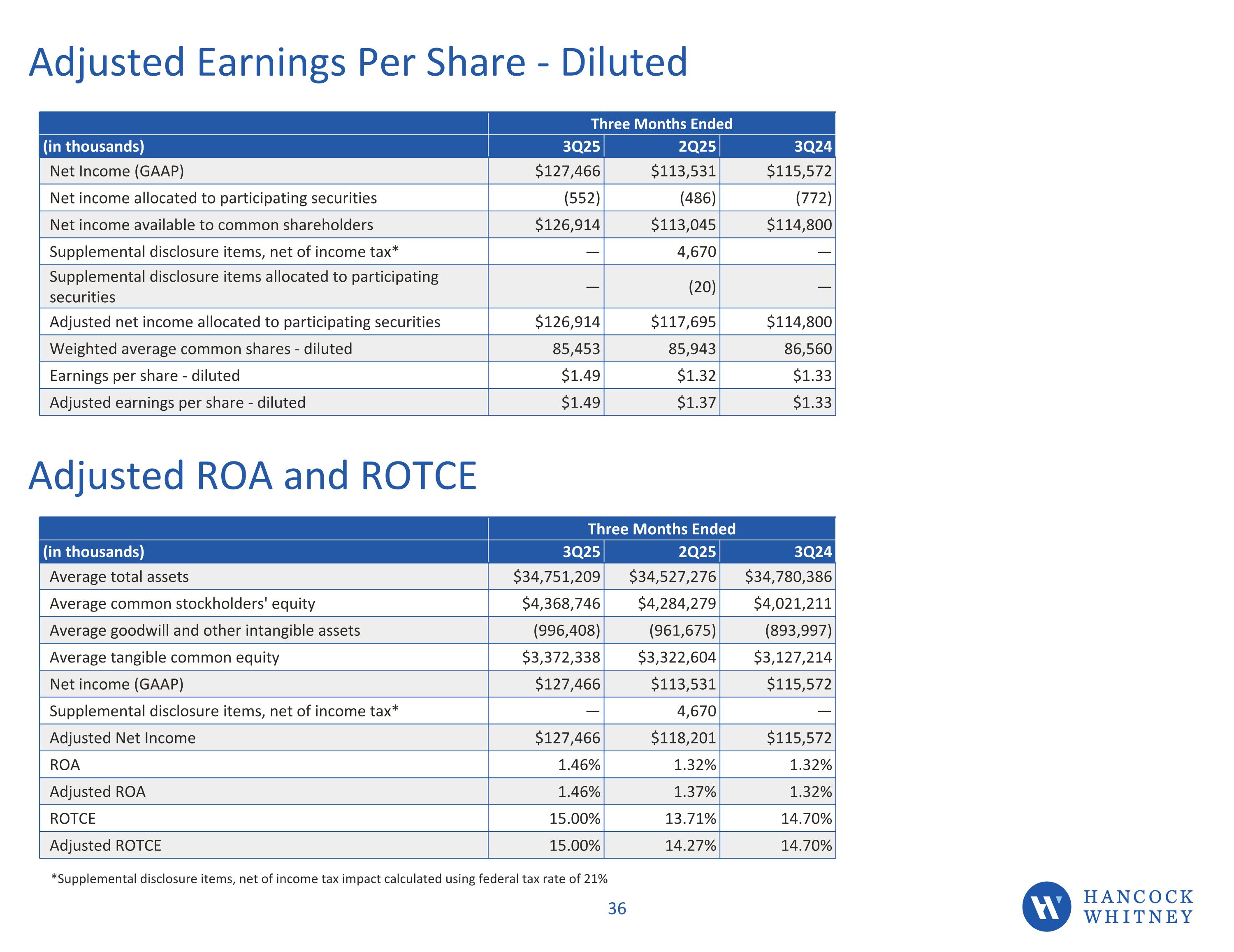This screenshot has height=952, width=1234.
Task: Click the supplemental disclosure footnote text
Action: click(329, 878)
